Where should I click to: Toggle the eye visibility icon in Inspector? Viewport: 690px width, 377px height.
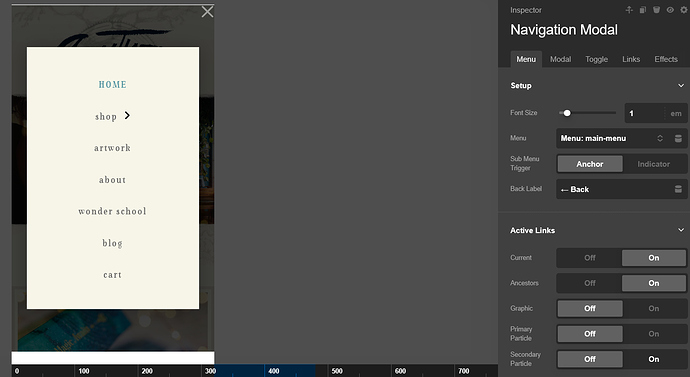point(670,10)
